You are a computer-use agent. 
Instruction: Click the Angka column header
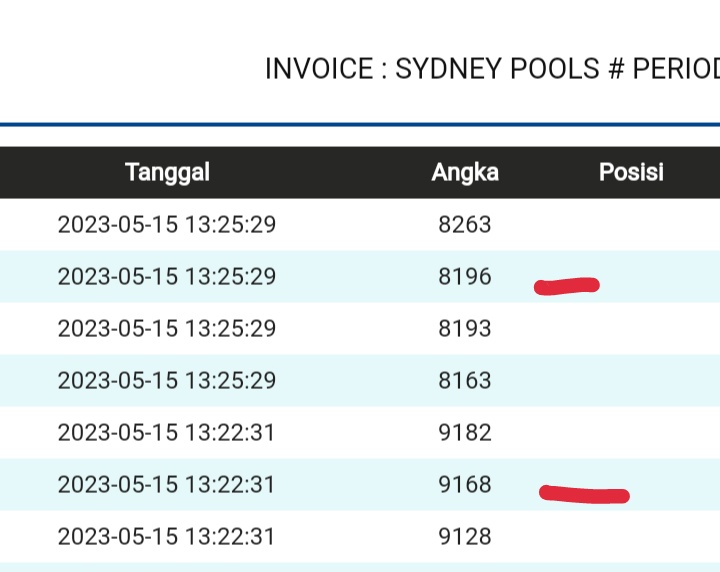point(465,172)
